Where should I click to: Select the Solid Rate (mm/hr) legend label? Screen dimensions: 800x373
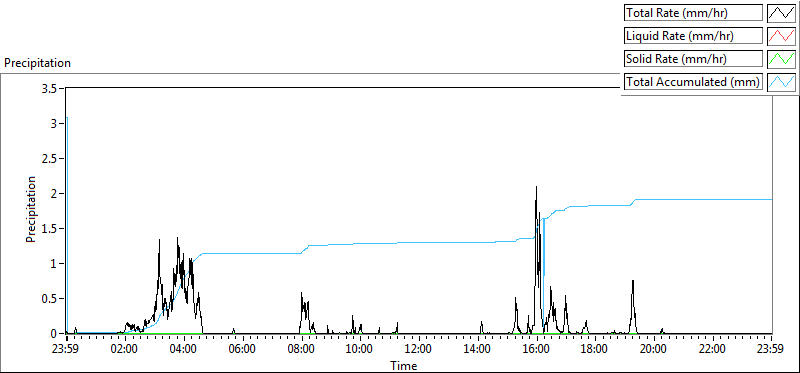pyautogui.click(x=693, y=59)
